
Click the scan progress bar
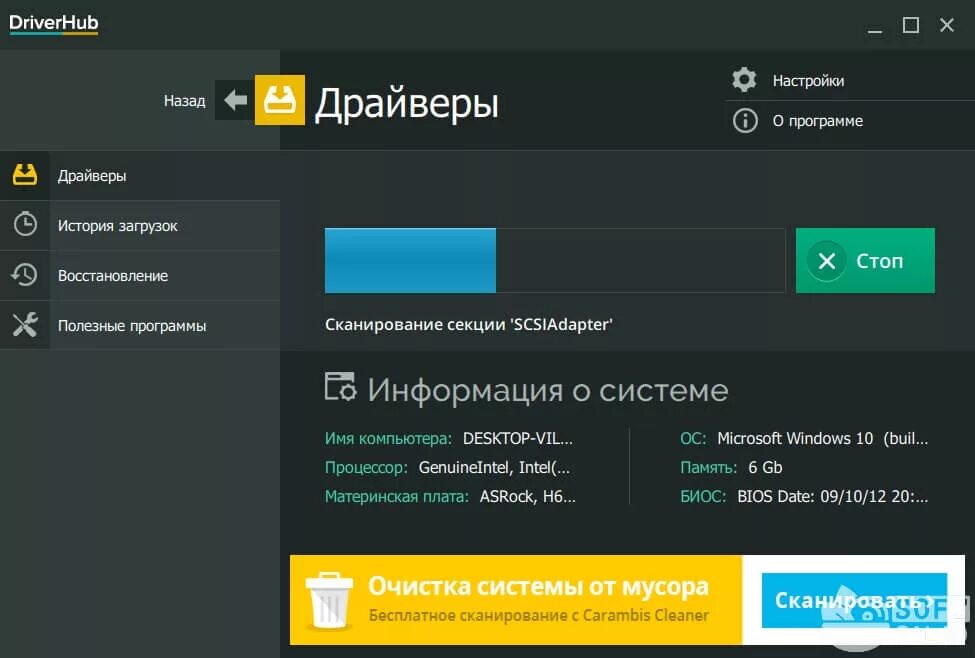[x=555, y=261]
